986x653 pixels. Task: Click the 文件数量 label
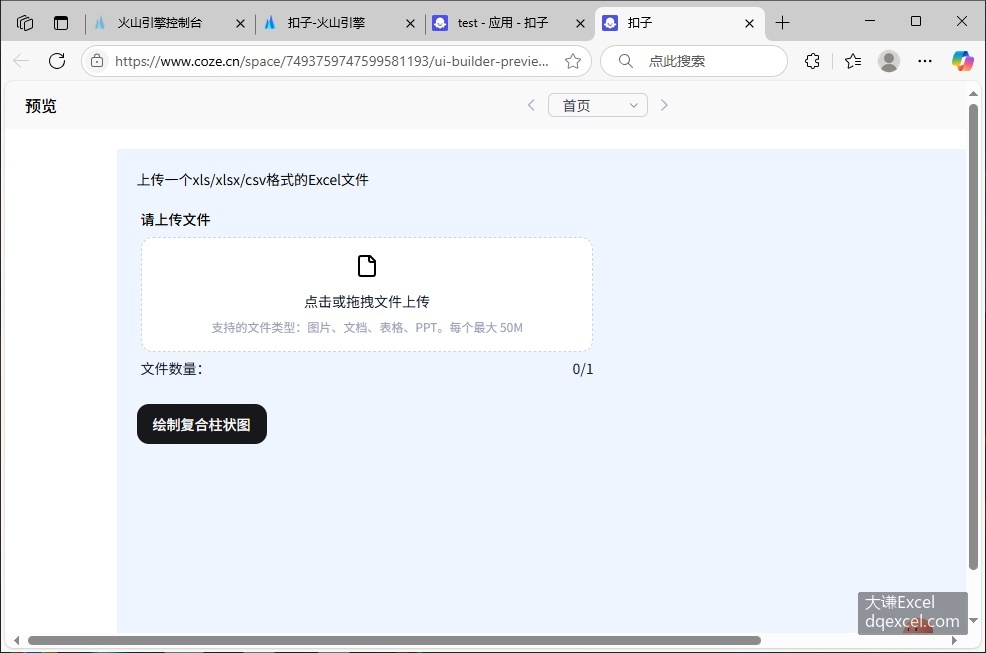pyautogui.click(x=172, y=369)
